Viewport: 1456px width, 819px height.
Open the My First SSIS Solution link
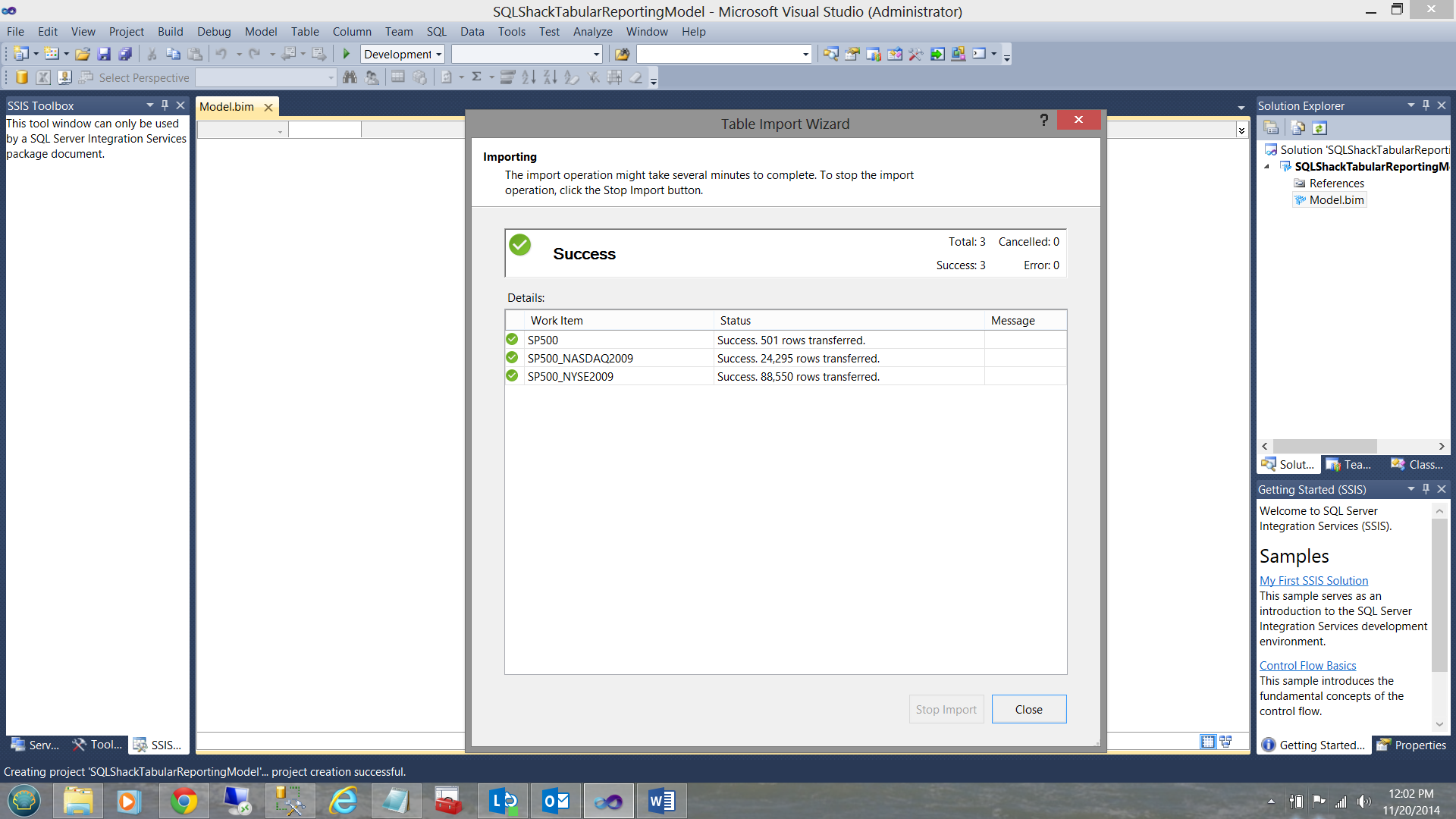click(x=1313, y=580)
